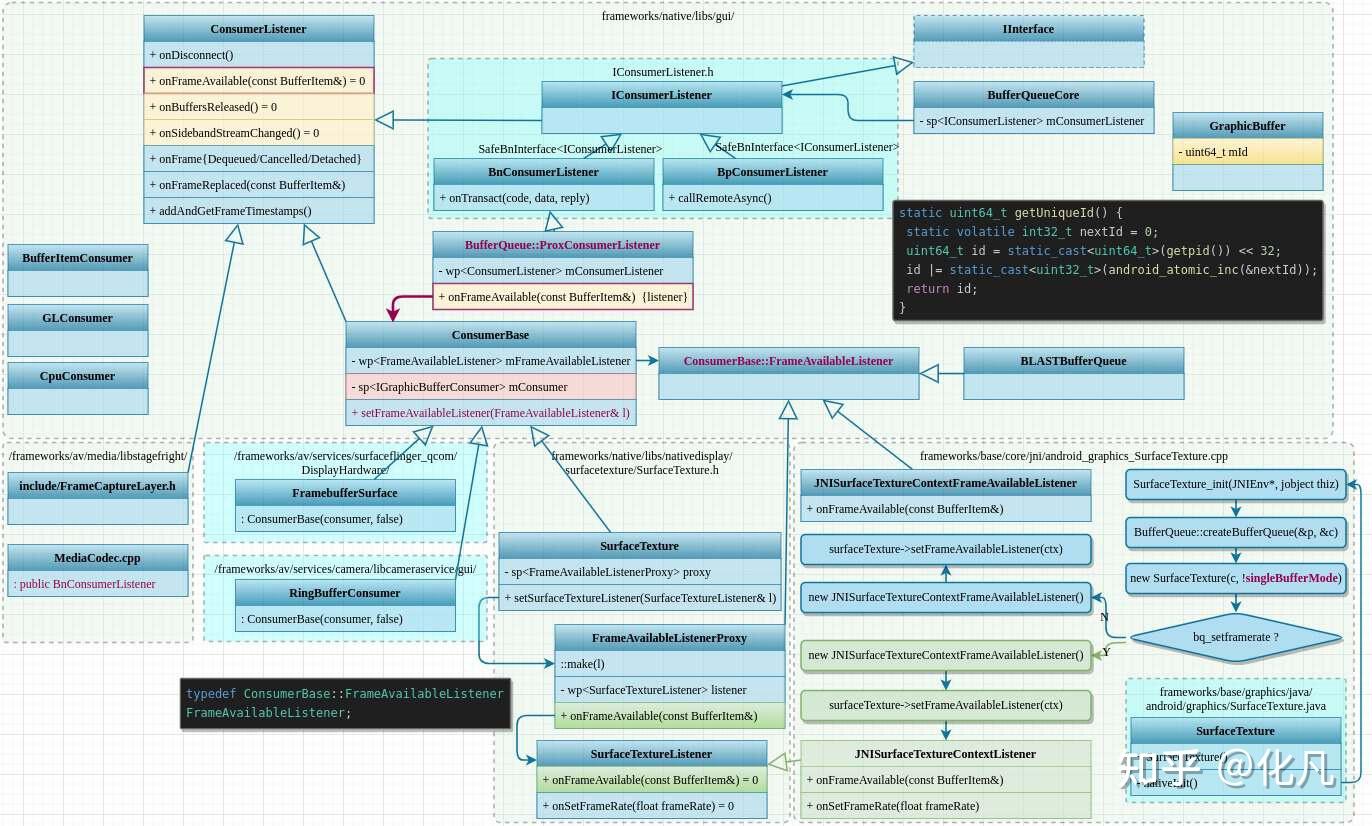The image size is (1372, 826).
Task: Select the BufferQueueCore class title
Action: (1033, 95)
